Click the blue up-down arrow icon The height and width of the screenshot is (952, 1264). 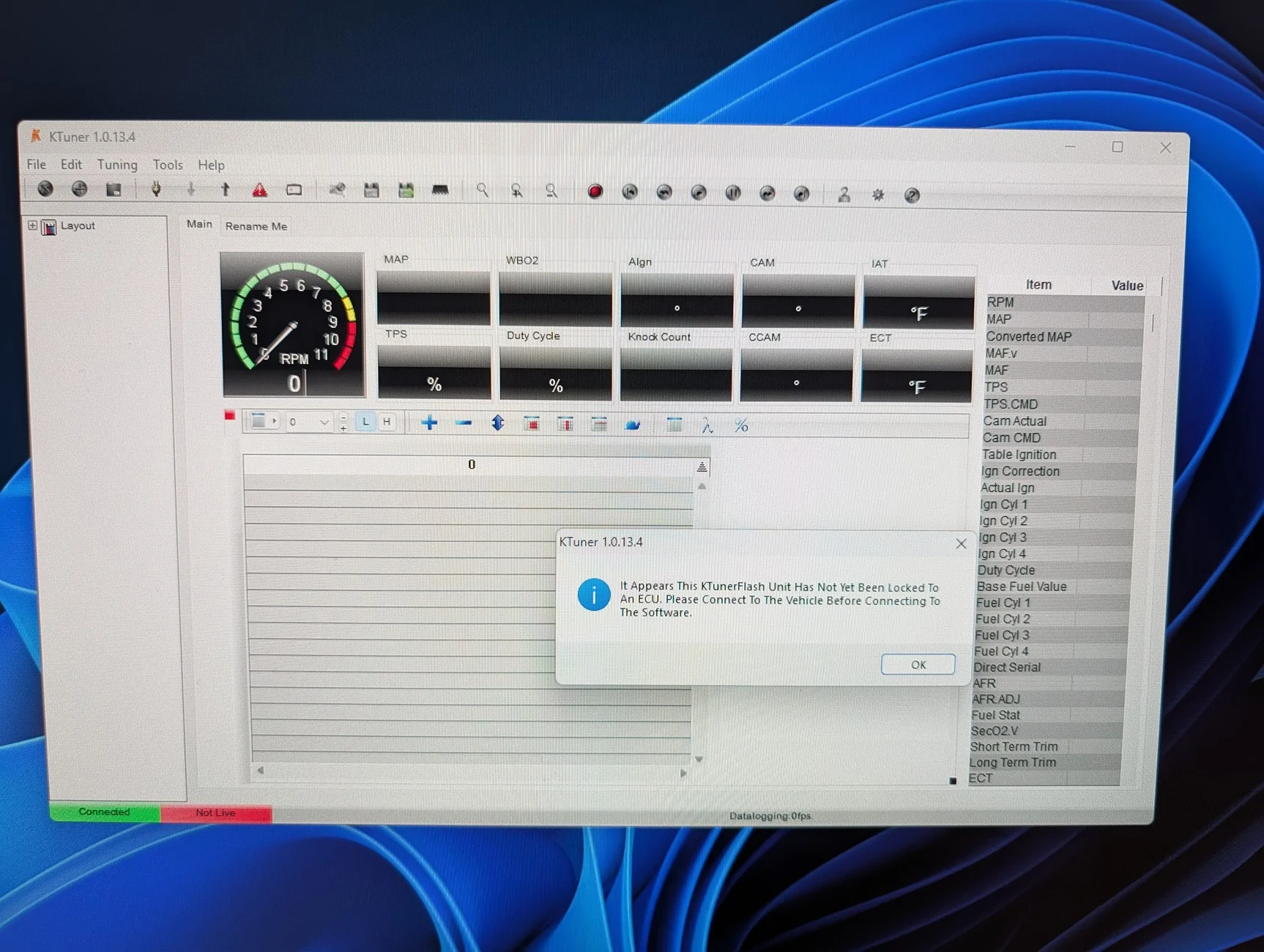(498, 423)
